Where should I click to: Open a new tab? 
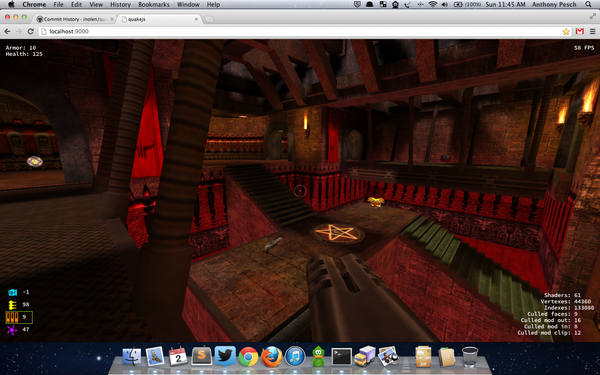coord(209,19)
